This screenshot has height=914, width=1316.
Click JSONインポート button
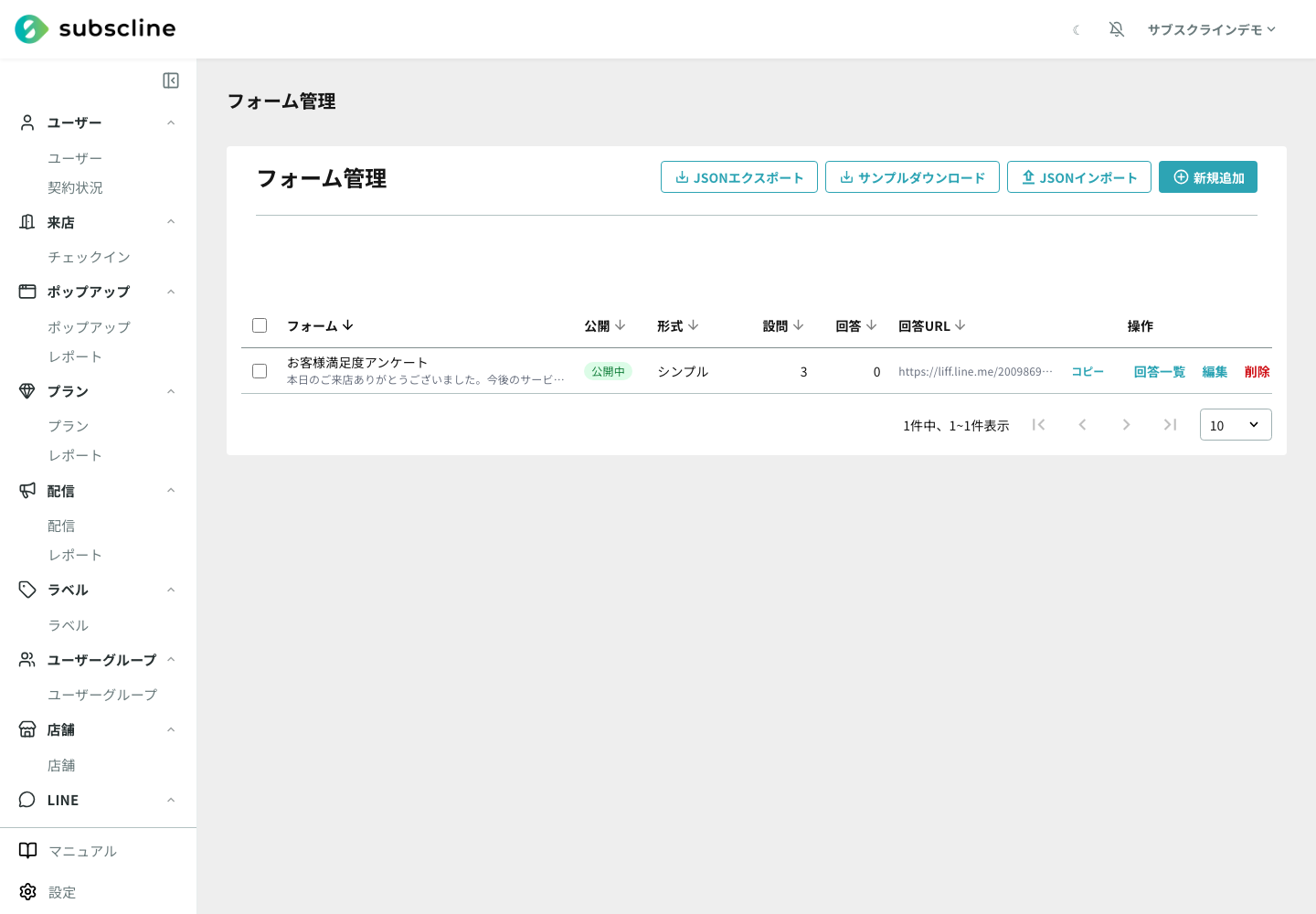point(1079,177)
